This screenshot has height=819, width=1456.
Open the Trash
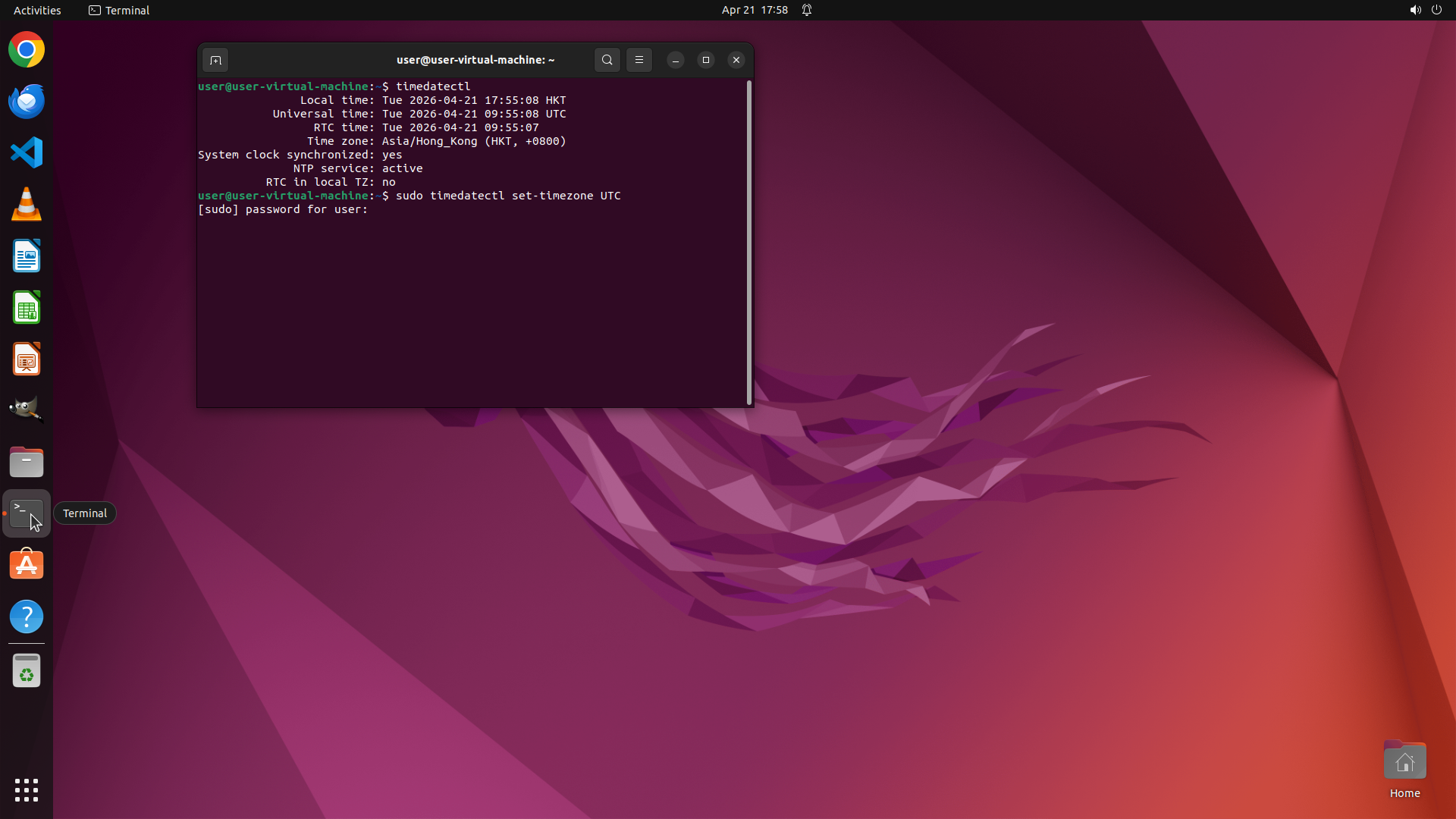coord(27,670)
